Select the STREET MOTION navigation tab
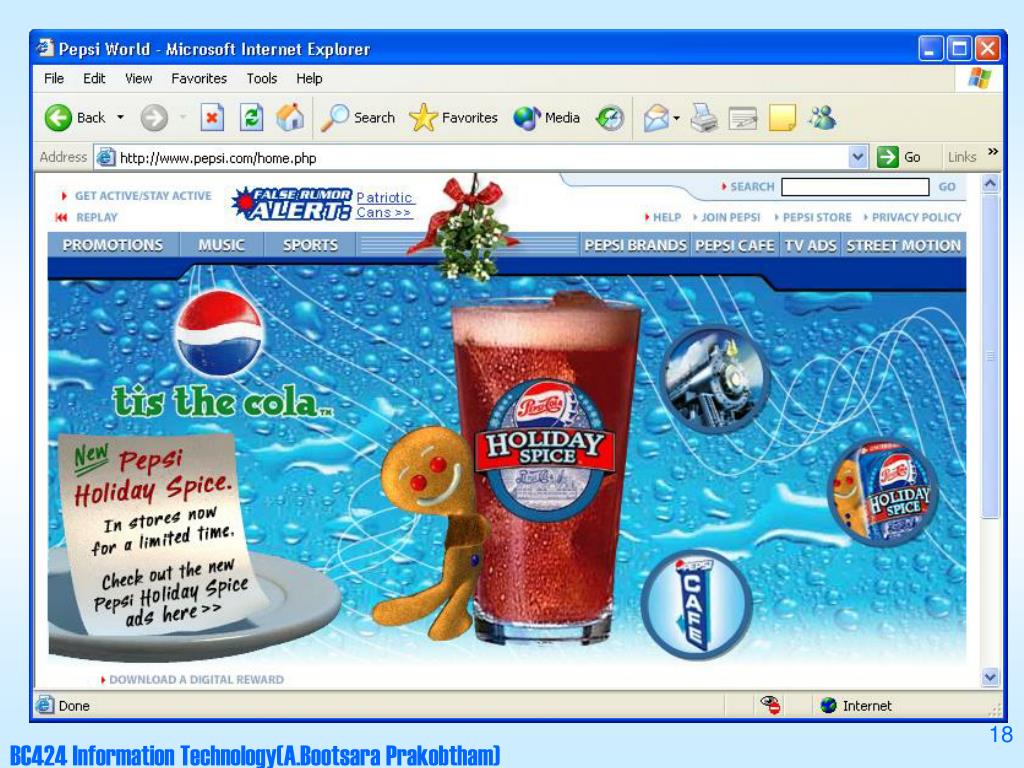This screenshot has width=1024, height=768. tap(904, 245)
